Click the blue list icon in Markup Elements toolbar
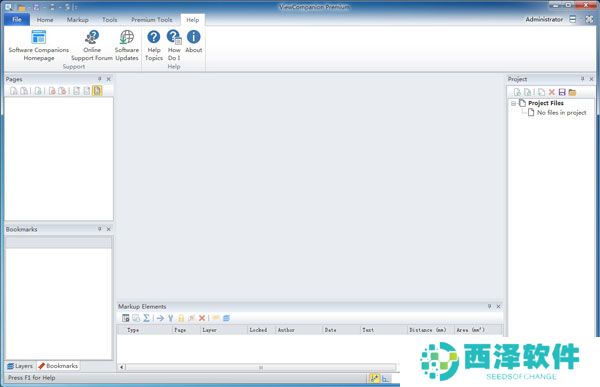This screenshot has height=387, width=600. (227, 318)
